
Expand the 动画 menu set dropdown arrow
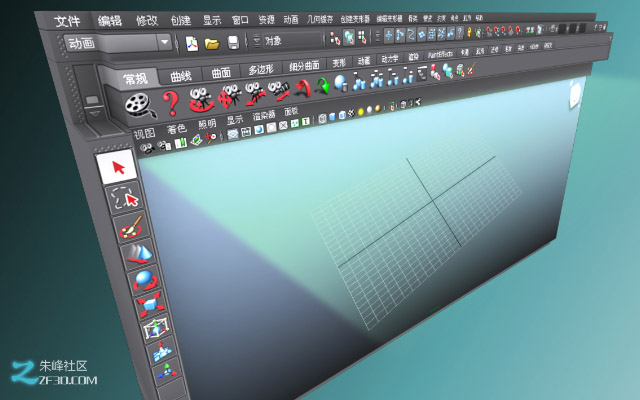(165, 42)
